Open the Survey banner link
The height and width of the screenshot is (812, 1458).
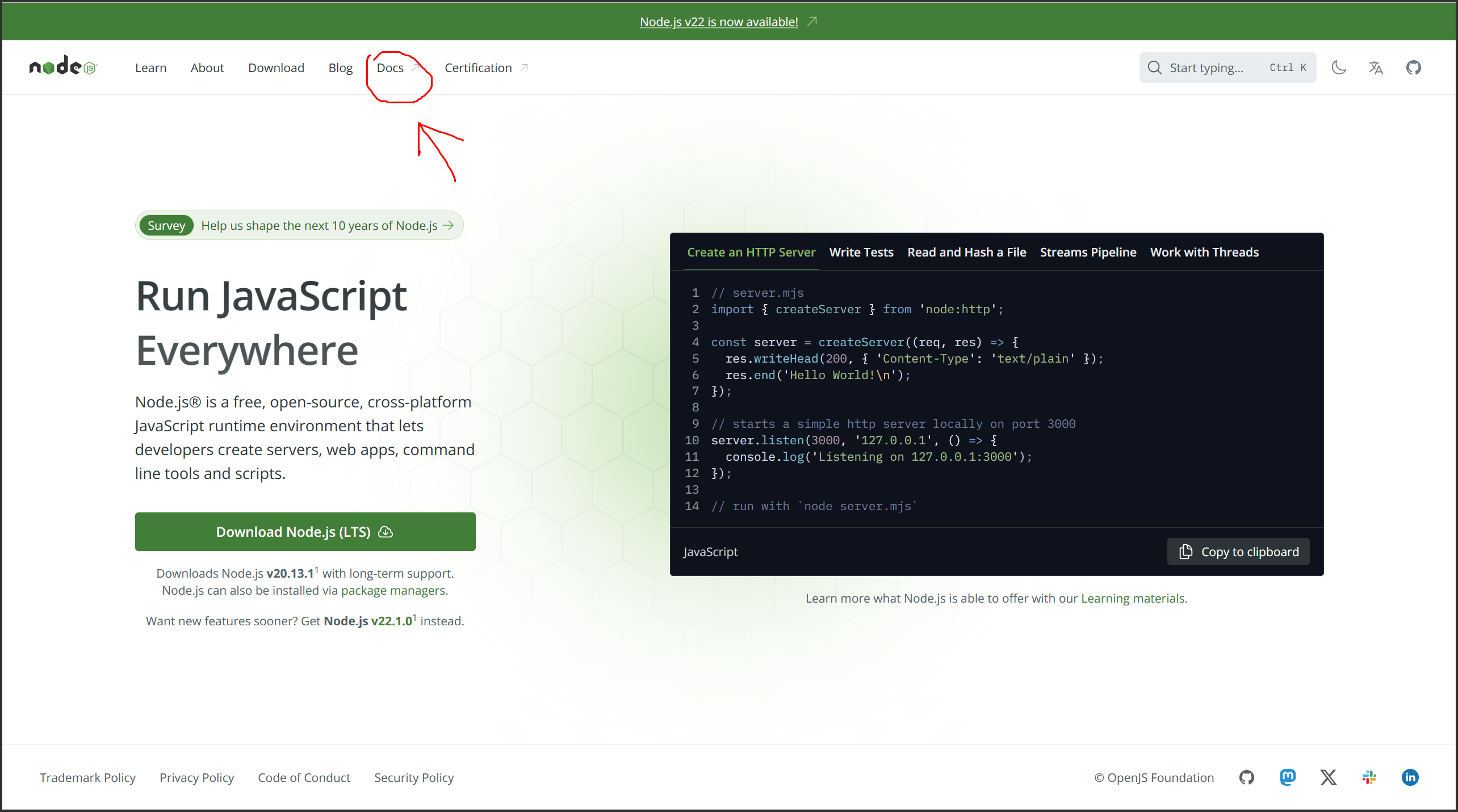pyautogui.click(x=299, y=225)
